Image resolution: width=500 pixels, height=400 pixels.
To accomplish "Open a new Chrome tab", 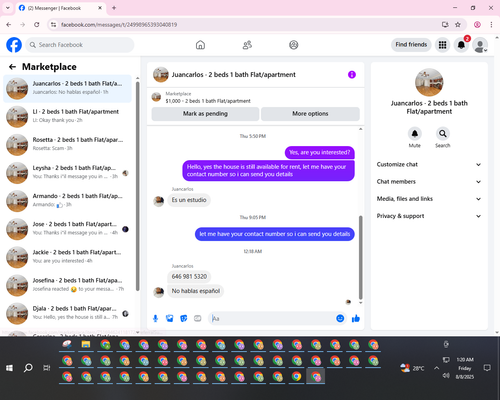I will pos(114,8).
